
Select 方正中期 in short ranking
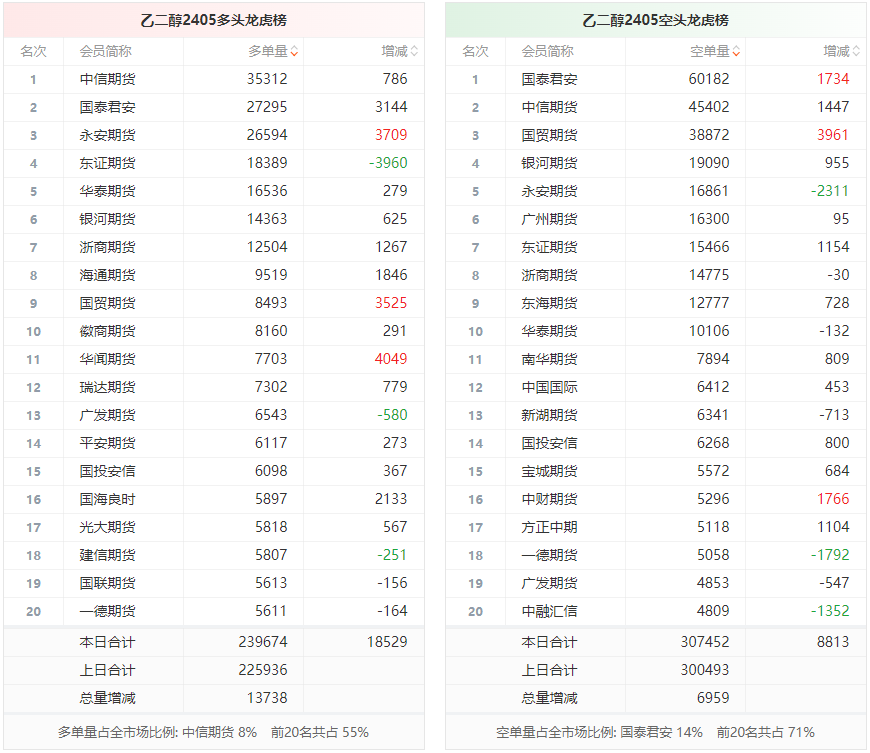coord(549,528)
